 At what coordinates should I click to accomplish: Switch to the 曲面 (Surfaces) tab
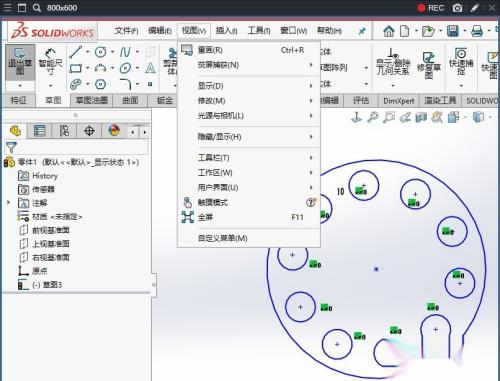[130, 100]
